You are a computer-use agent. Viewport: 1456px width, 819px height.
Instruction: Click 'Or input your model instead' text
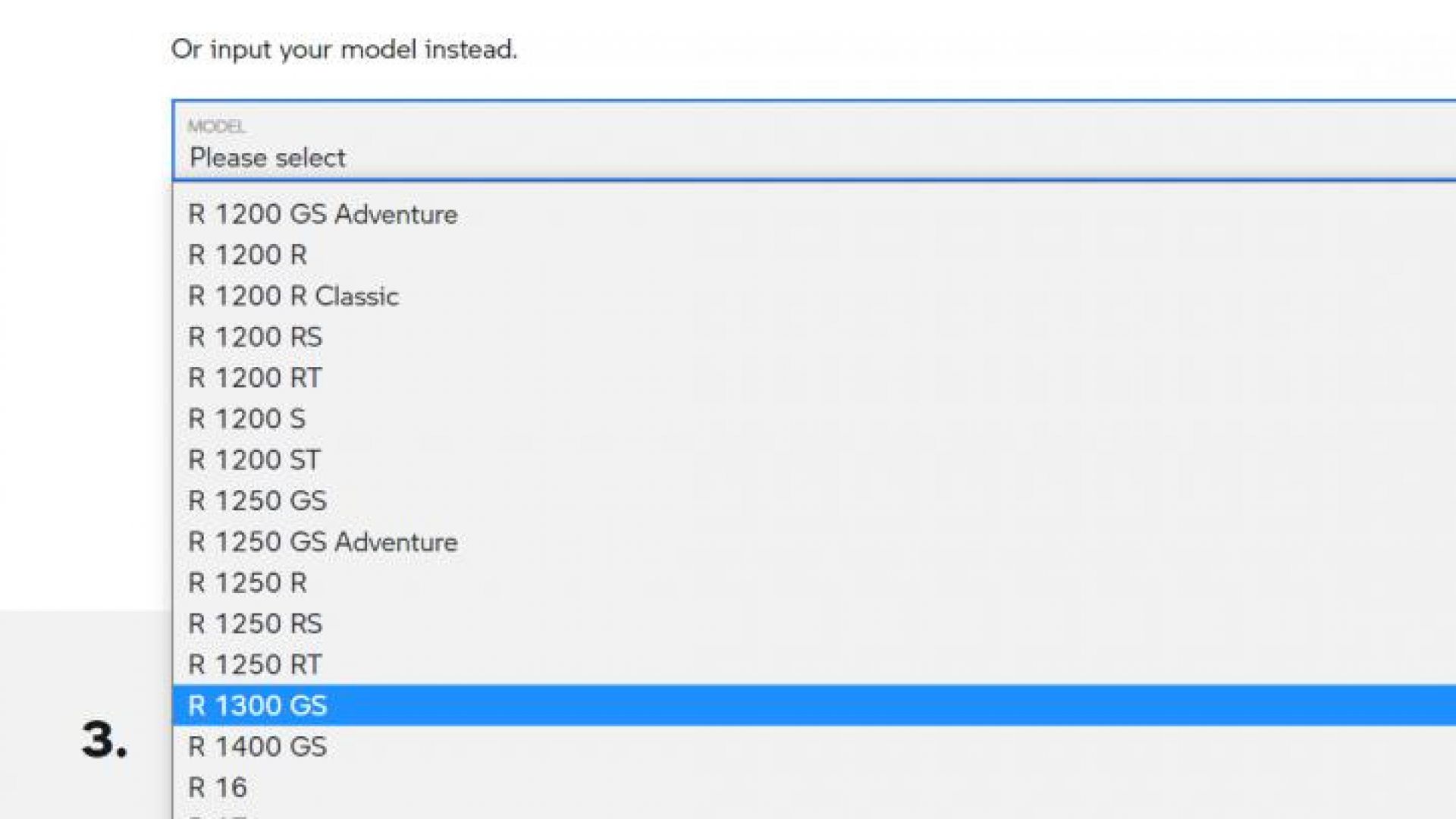click(x=344, y=49)
